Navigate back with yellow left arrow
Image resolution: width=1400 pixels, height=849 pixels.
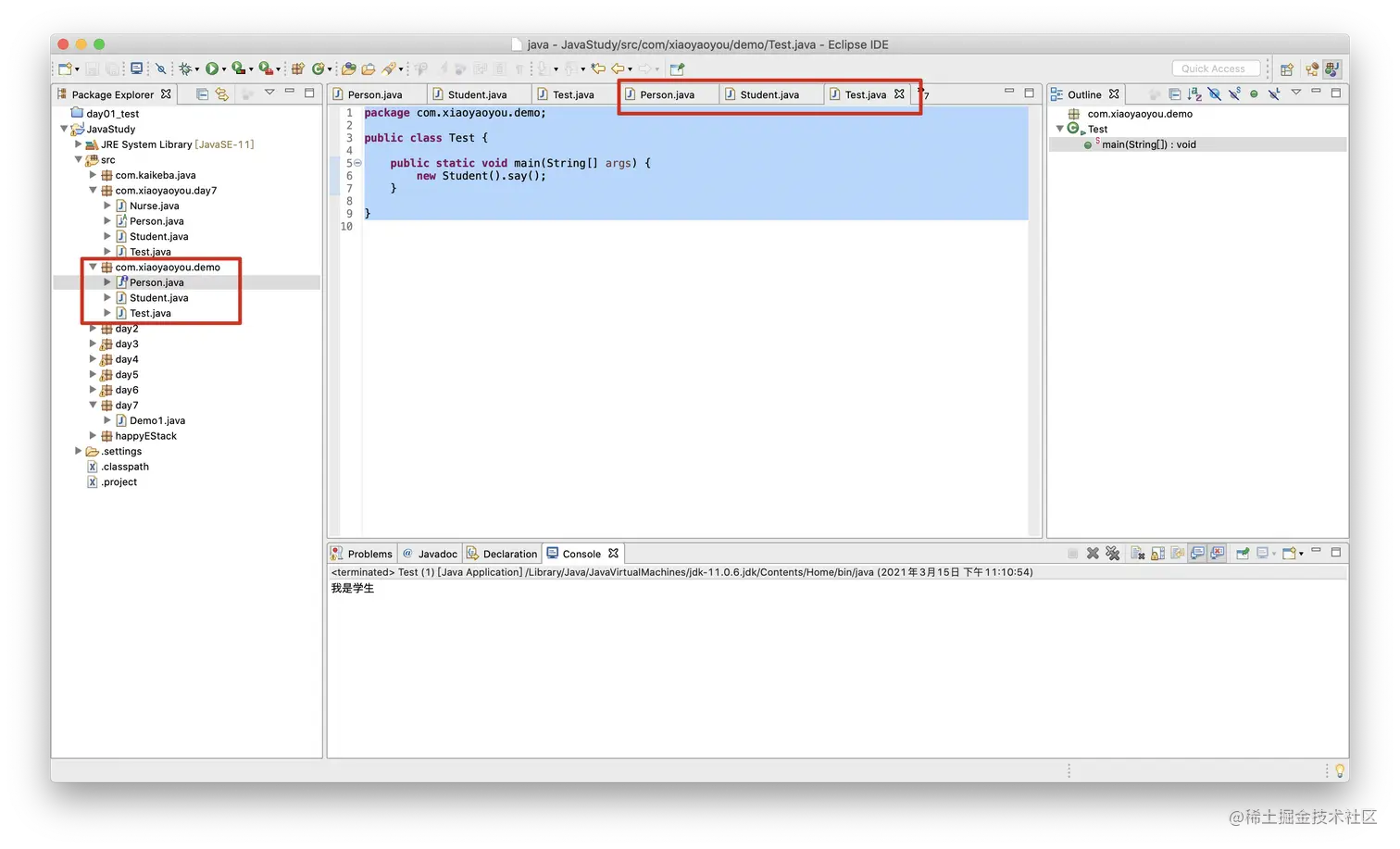[618, 69]
